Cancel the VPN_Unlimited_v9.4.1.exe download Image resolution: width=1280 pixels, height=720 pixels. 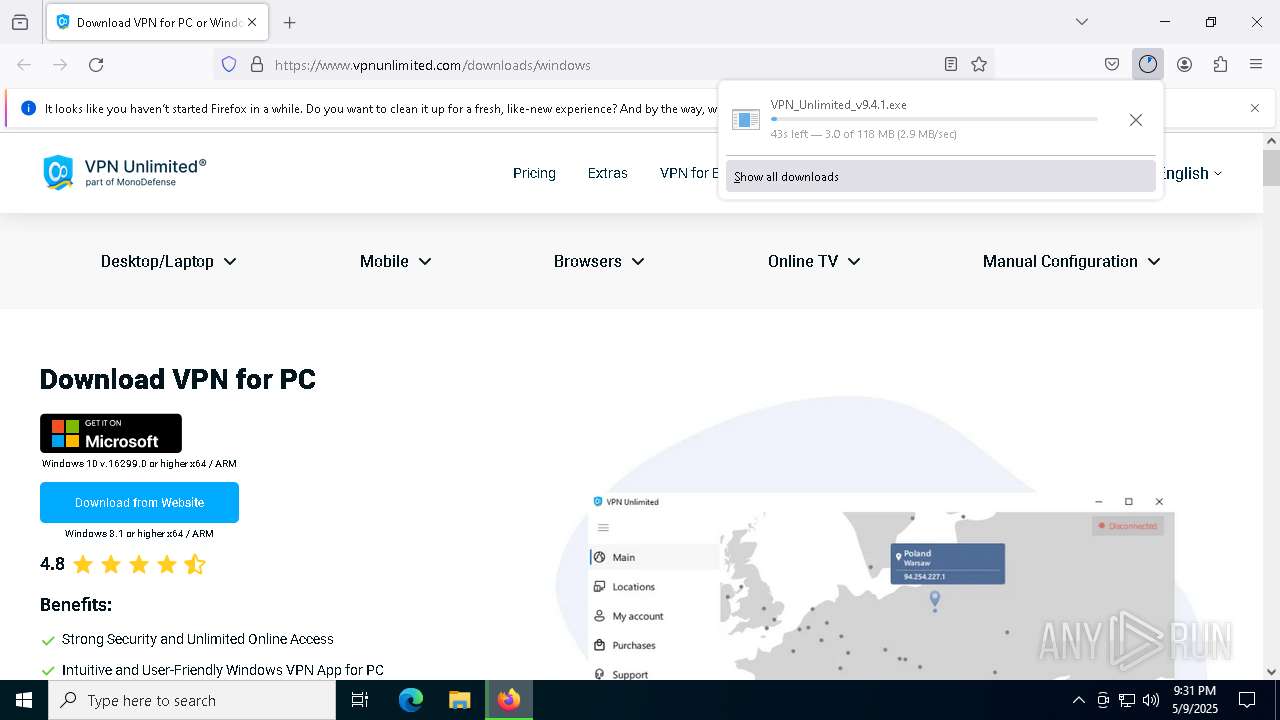click(1136, 120)
